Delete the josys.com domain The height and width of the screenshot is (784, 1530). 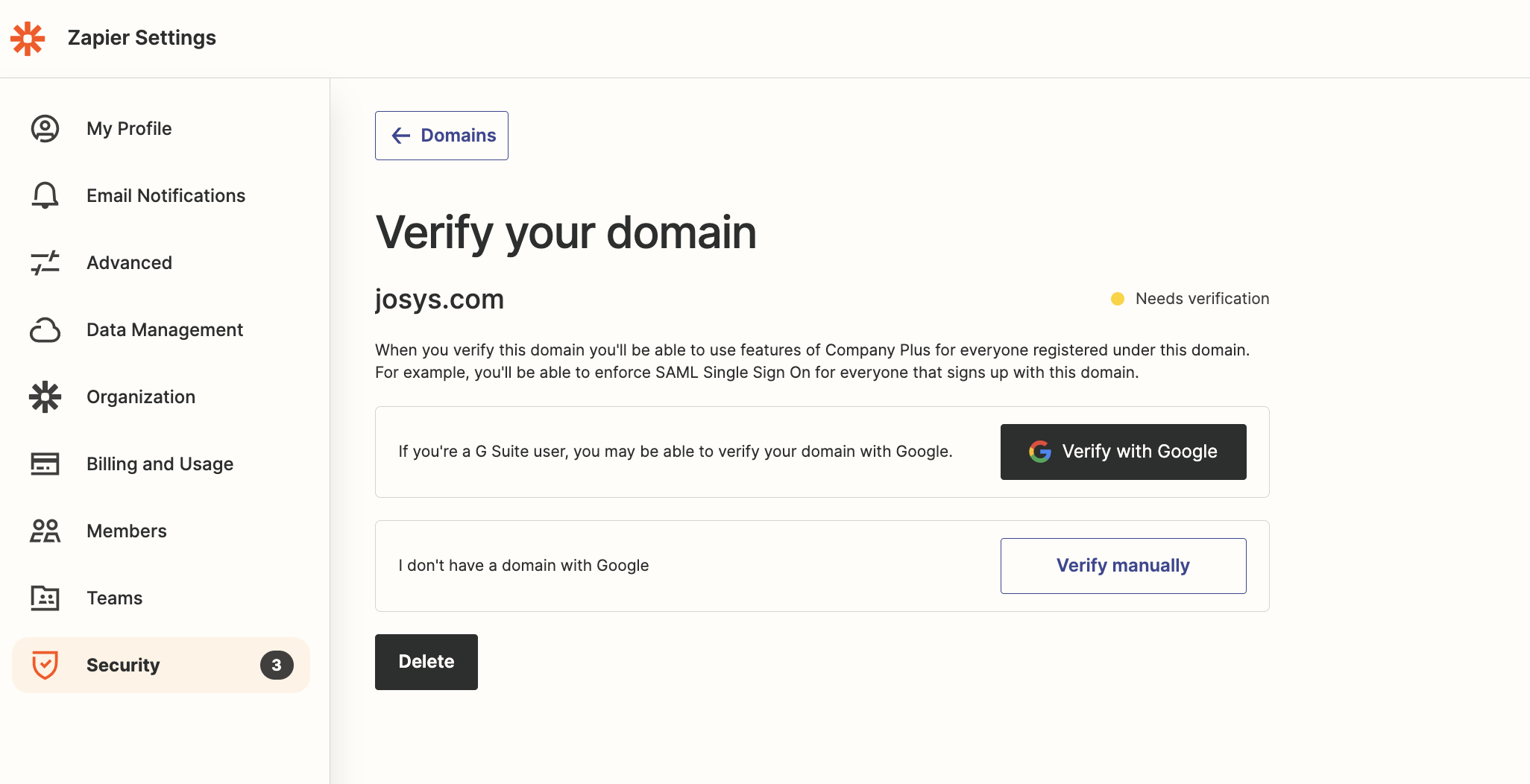point(426,662)
